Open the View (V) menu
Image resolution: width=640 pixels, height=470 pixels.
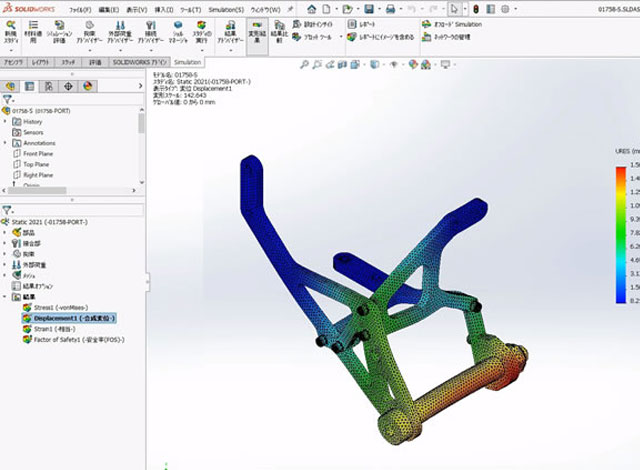tap(136, 9)
